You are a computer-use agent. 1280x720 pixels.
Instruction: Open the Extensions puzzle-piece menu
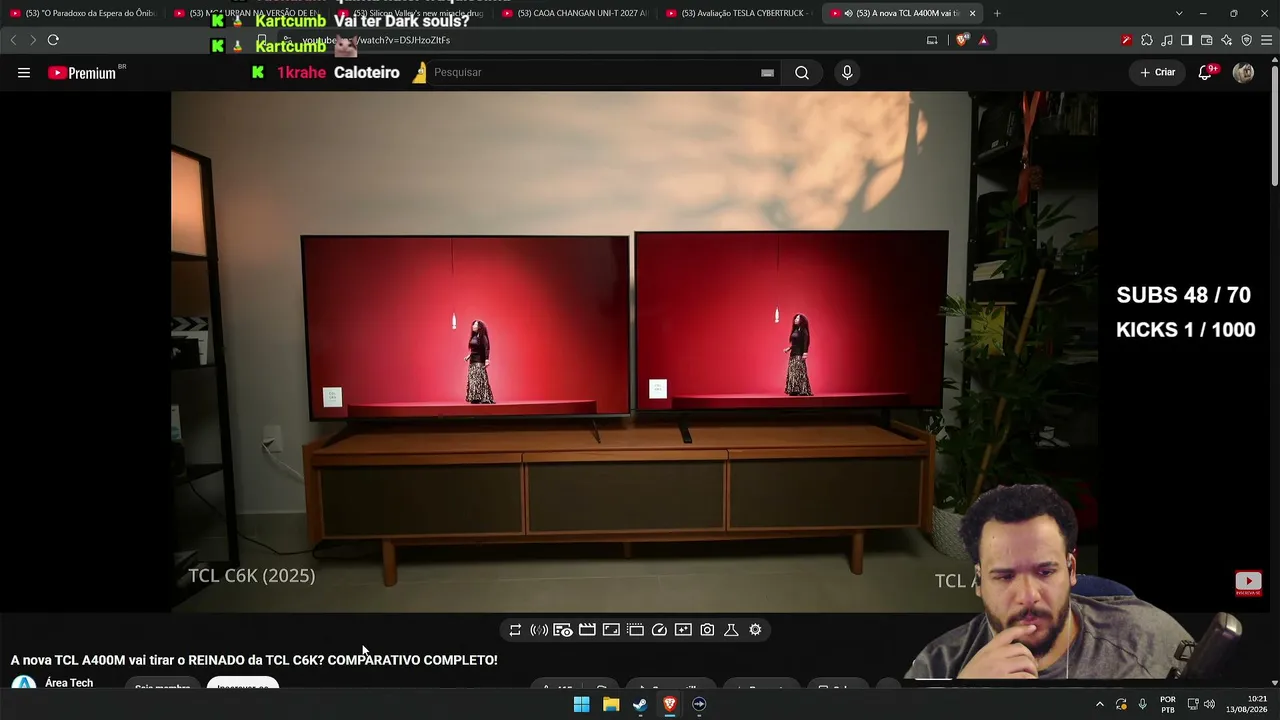[x=1147, y=40]
